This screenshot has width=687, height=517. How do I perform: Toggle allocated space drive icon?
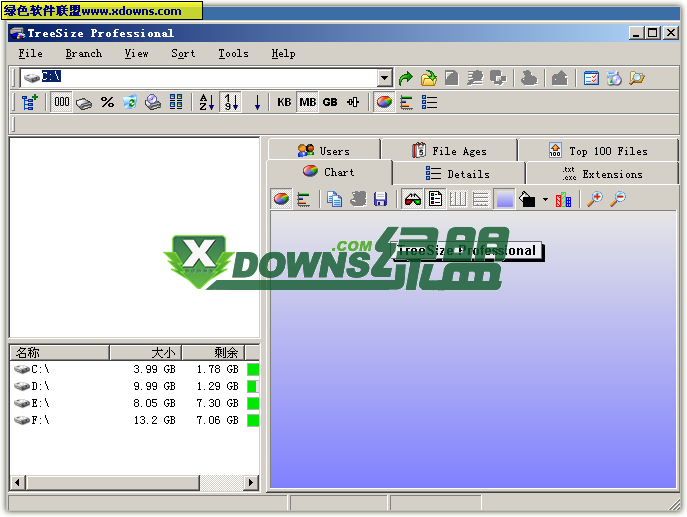coord(84,103)
